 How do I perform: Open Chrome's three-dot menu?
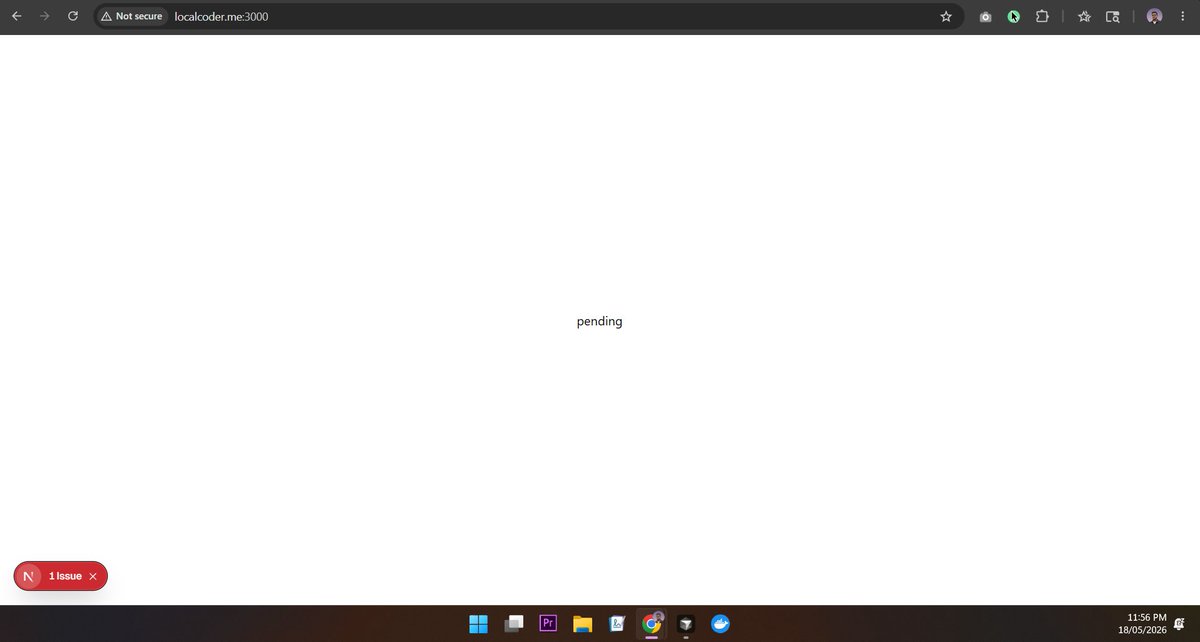click(1182, 17)
